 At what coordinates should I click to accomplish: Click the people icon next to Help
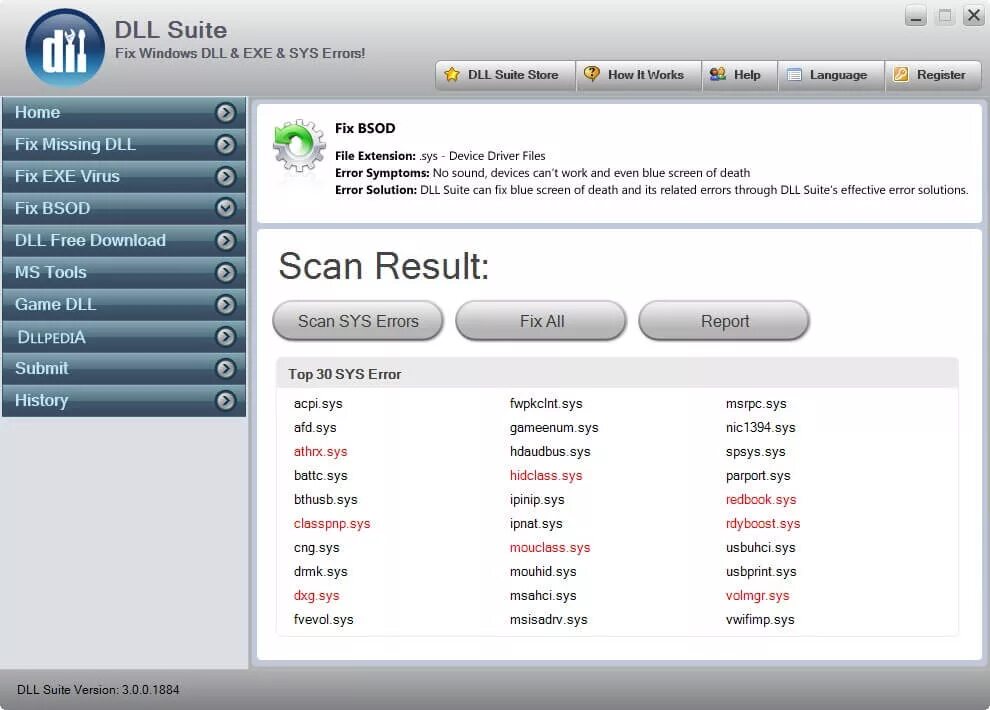[718, 74]
